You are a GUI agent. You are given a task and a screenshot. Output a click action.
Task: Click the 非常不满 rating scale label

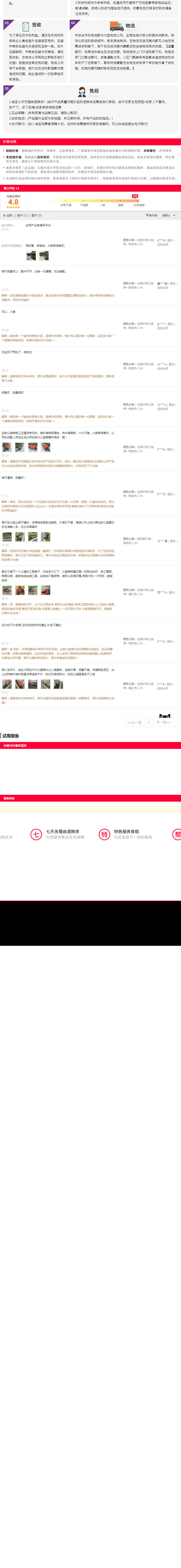[x=66, y=205]
